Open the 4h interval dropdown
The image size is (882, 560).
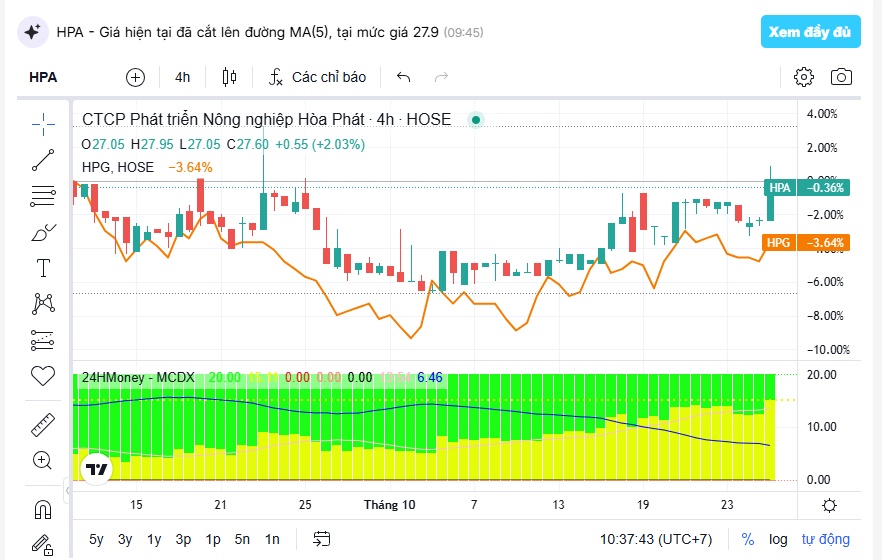click(182, 77)
